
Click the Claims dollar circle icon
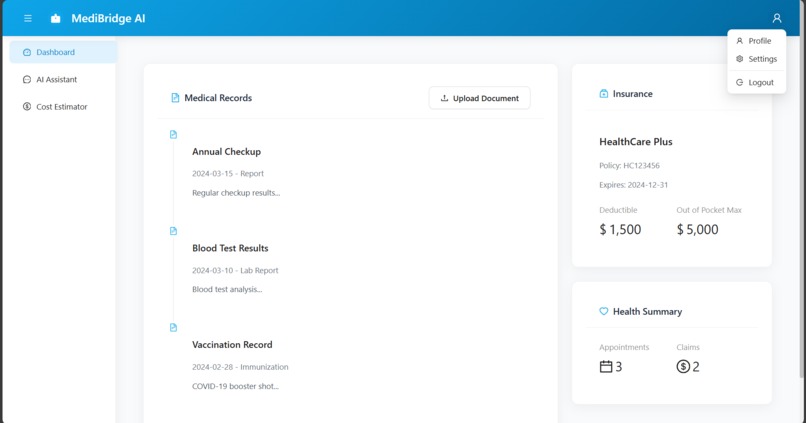point(683,366)
